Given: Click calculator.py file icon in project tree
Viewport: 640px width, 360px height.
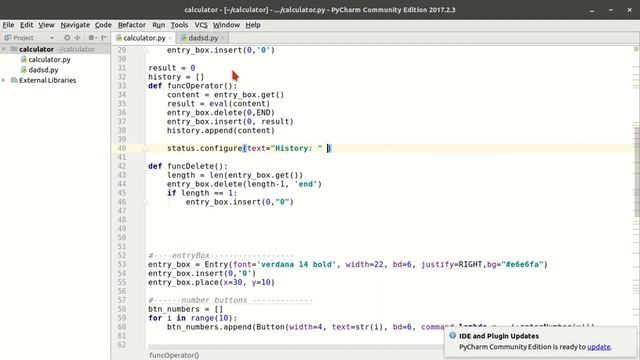Looking at the screenshot, I should [x=24, y=60].
